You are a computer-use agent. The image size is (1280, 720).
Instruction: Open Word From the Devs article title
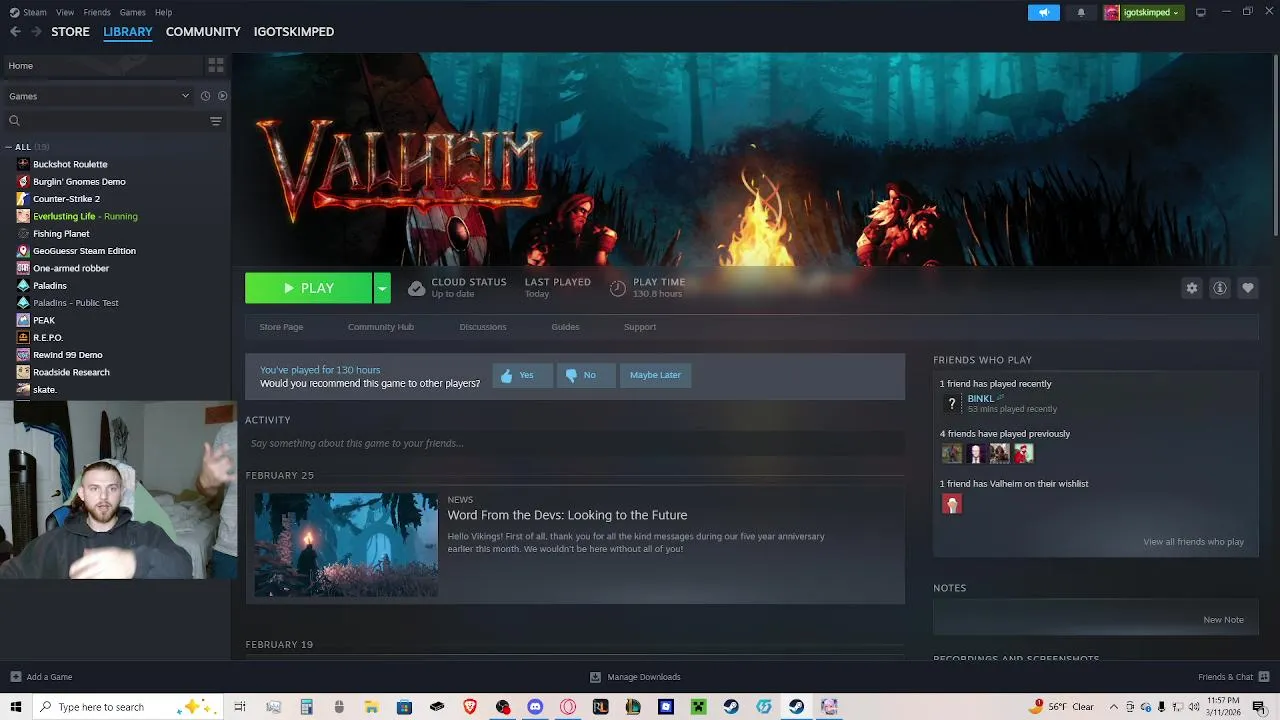pos(567,515)
